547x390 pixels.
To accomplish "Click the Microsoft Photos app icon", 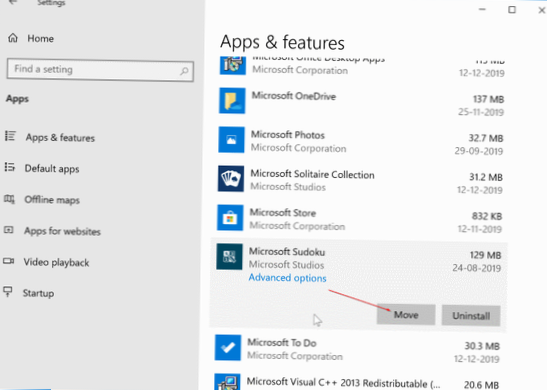I will pos(231,140).
